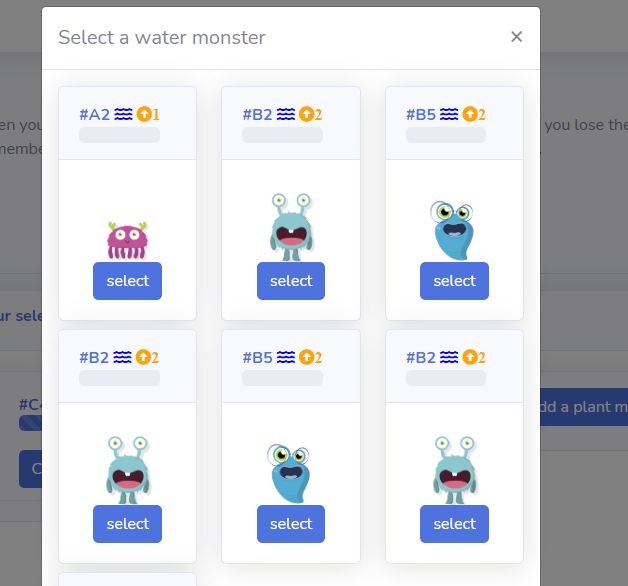Hit select on the bottom-left #B2 monster
The image size is (628, 586).
coord(127,524)
